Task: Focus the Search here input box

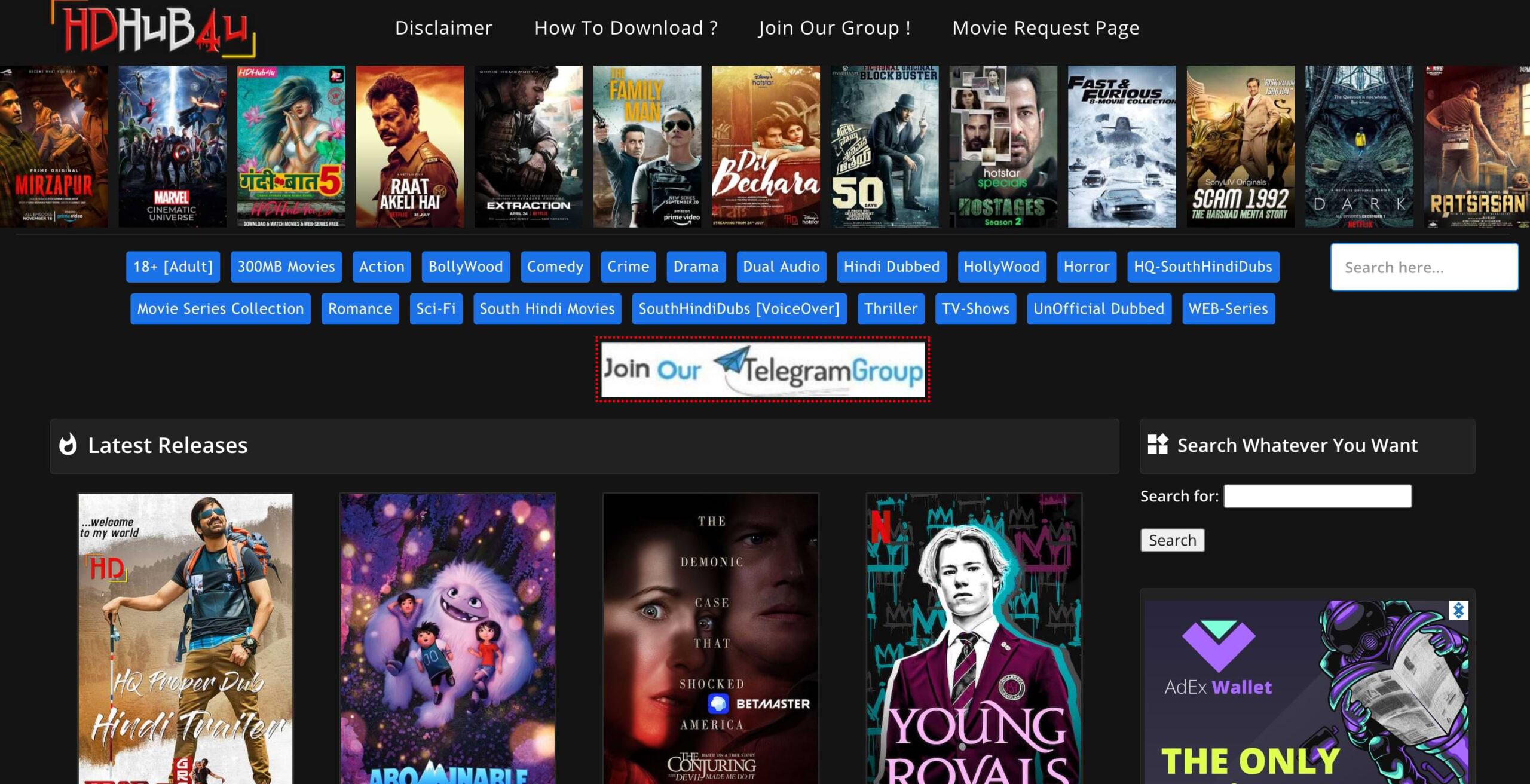Action: [x=1424, y=267]
